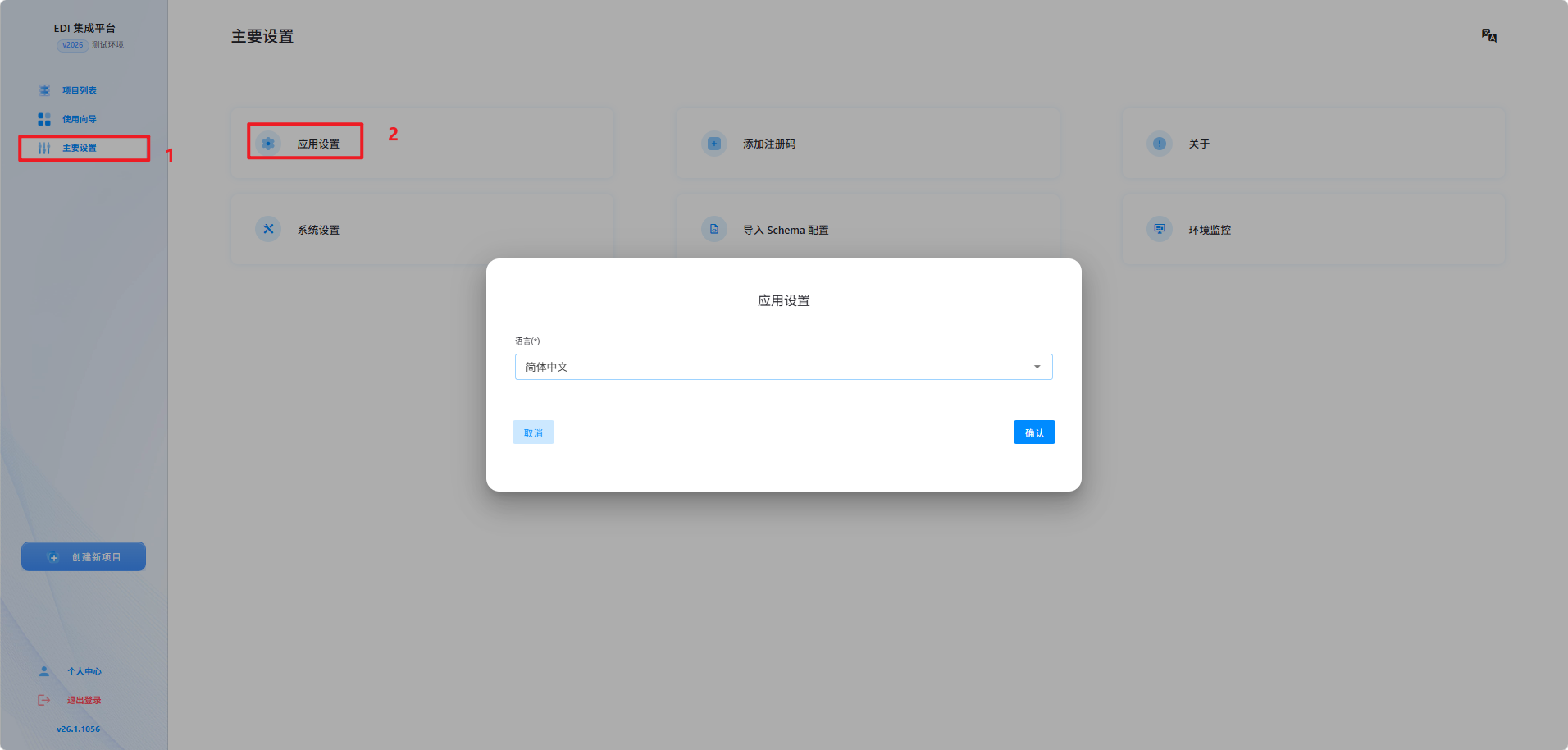This screenshot has width=1568, height=750.
Task: Open the 关于 card
Action: tap(1314, 144)
